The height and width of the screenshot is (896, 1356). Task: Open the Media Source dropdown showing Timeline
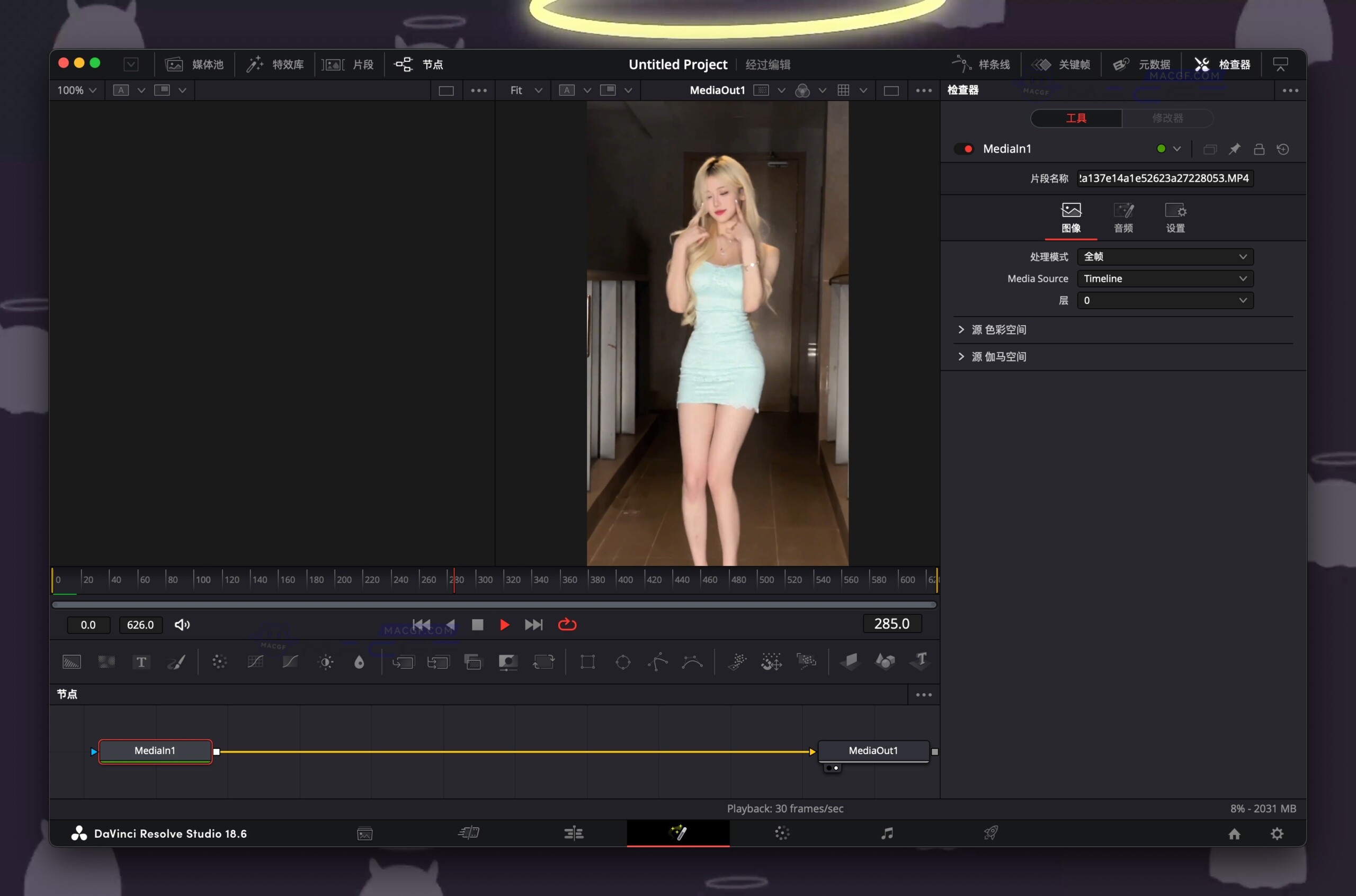(x=1165, y=279)
